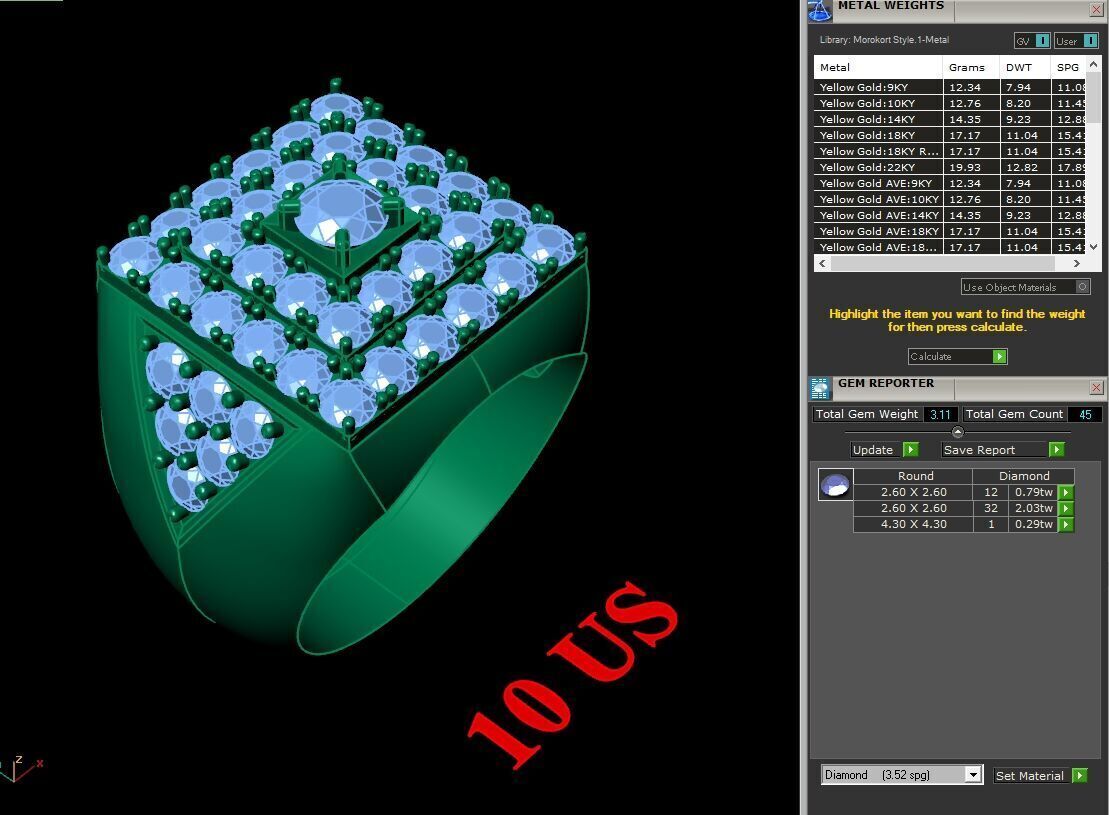Collapse gem reporter using the round divider arrow
Screen dimensions: 1109x815
pyautogui.click(x=958, y=432)
